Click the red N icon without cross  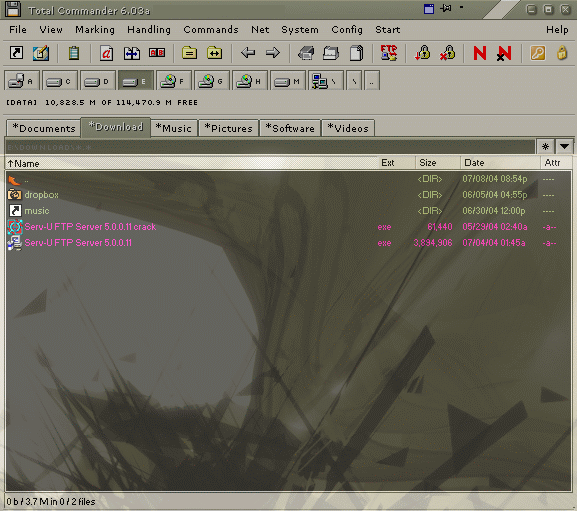[479, 53]
